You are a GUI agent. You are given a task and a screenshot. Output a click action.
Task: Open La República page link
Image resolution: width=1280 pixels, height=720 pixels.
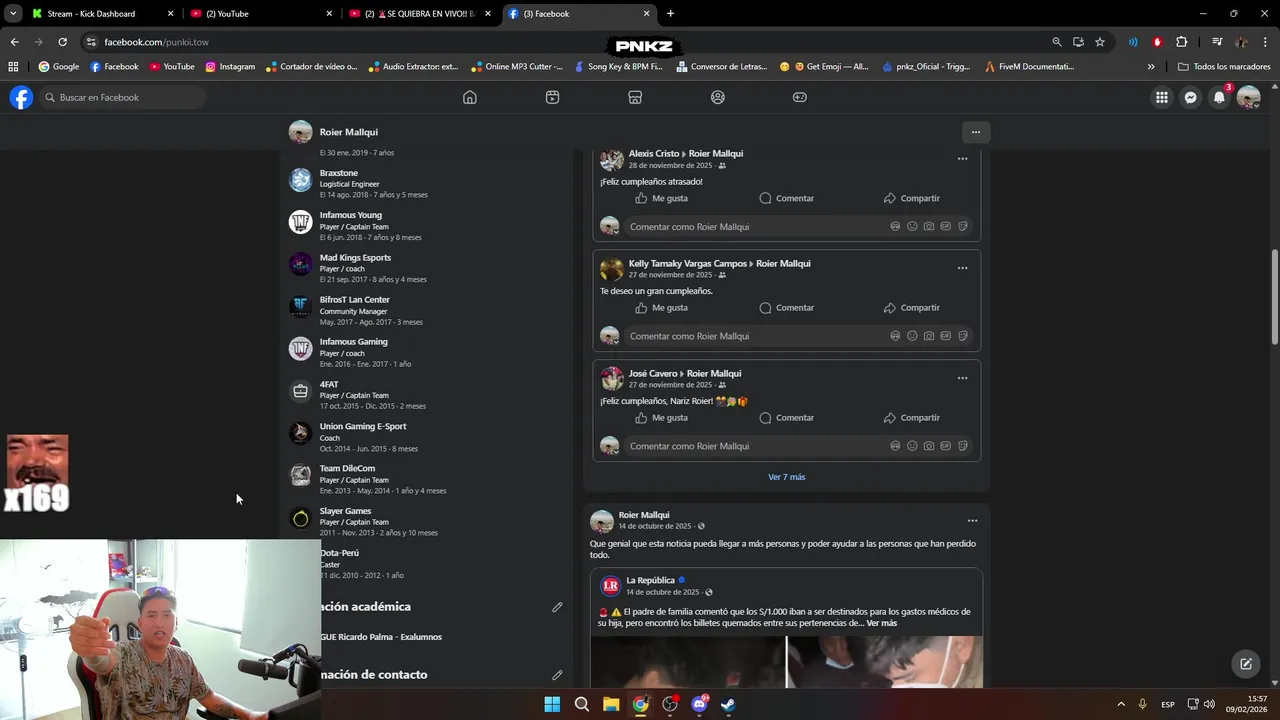click(x=650, y=580)
